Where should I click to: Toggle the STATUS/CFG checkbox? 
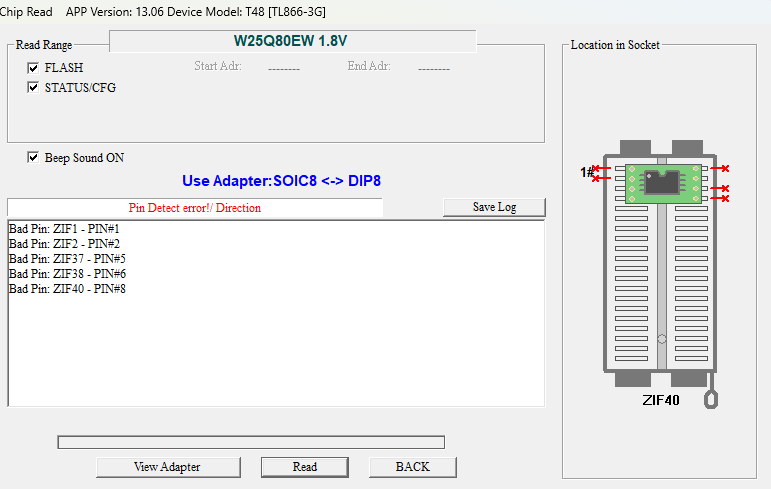tap(33, 88)
